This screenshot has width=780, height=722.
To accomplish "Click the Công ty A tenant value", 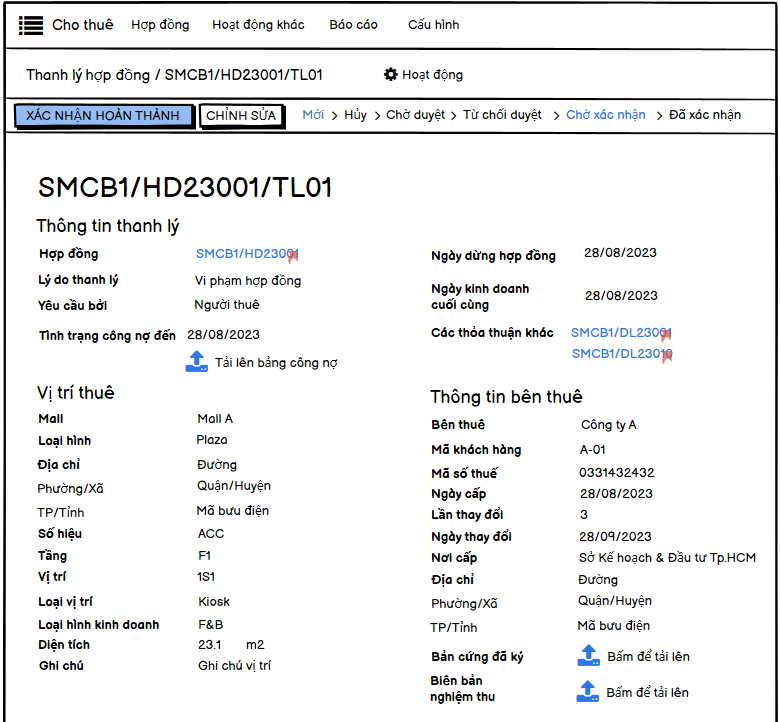I will click(x=608, y=424).
